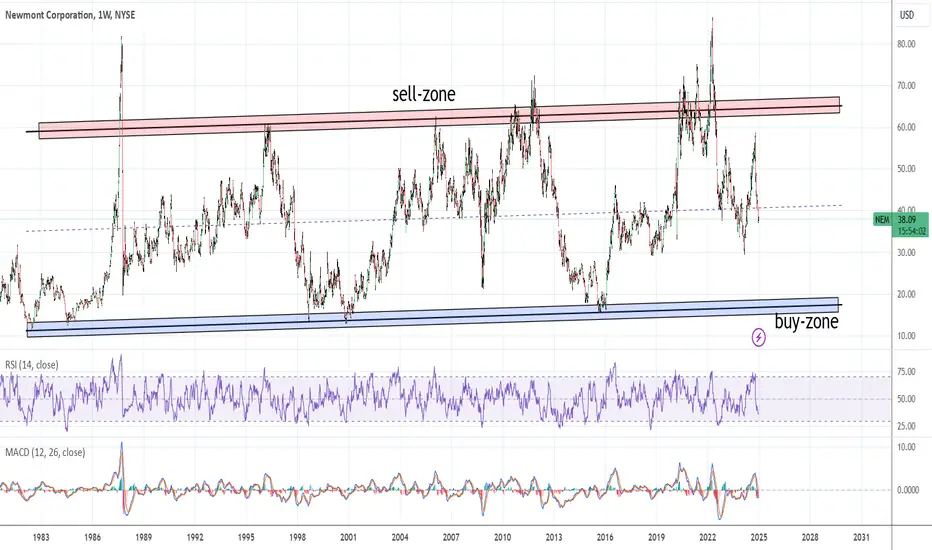Click the 15:54:02 countdown timer label

[x=912, y=231]
